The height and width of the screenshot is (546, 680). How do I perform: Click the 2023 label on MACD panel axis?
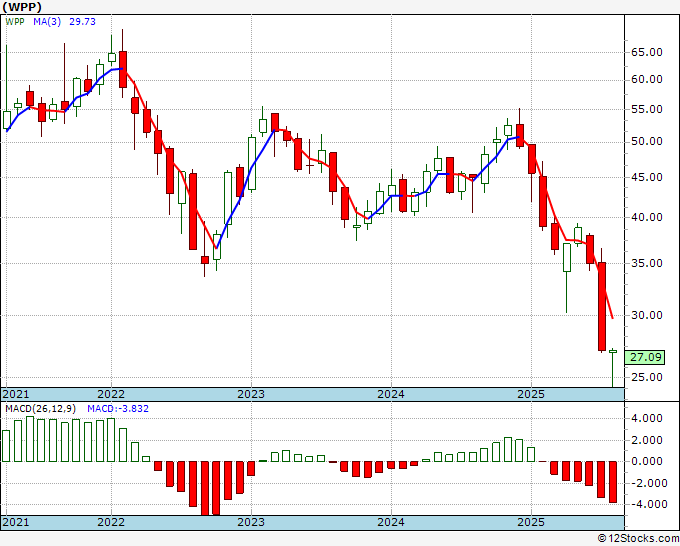[x=251, y=522]
